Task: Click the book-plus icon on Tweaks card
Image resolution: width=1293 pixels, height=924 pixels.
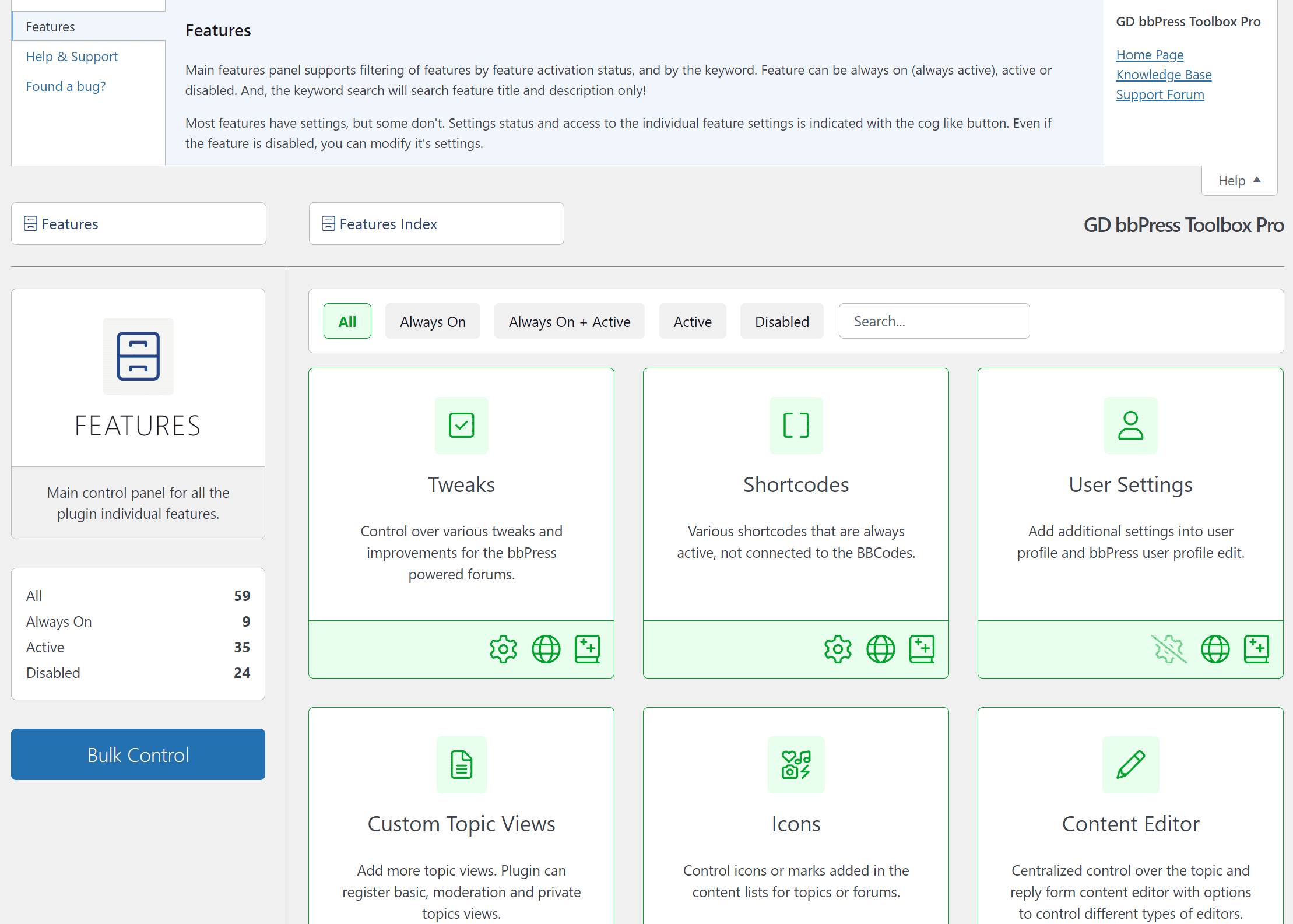Action: point(588,649)
